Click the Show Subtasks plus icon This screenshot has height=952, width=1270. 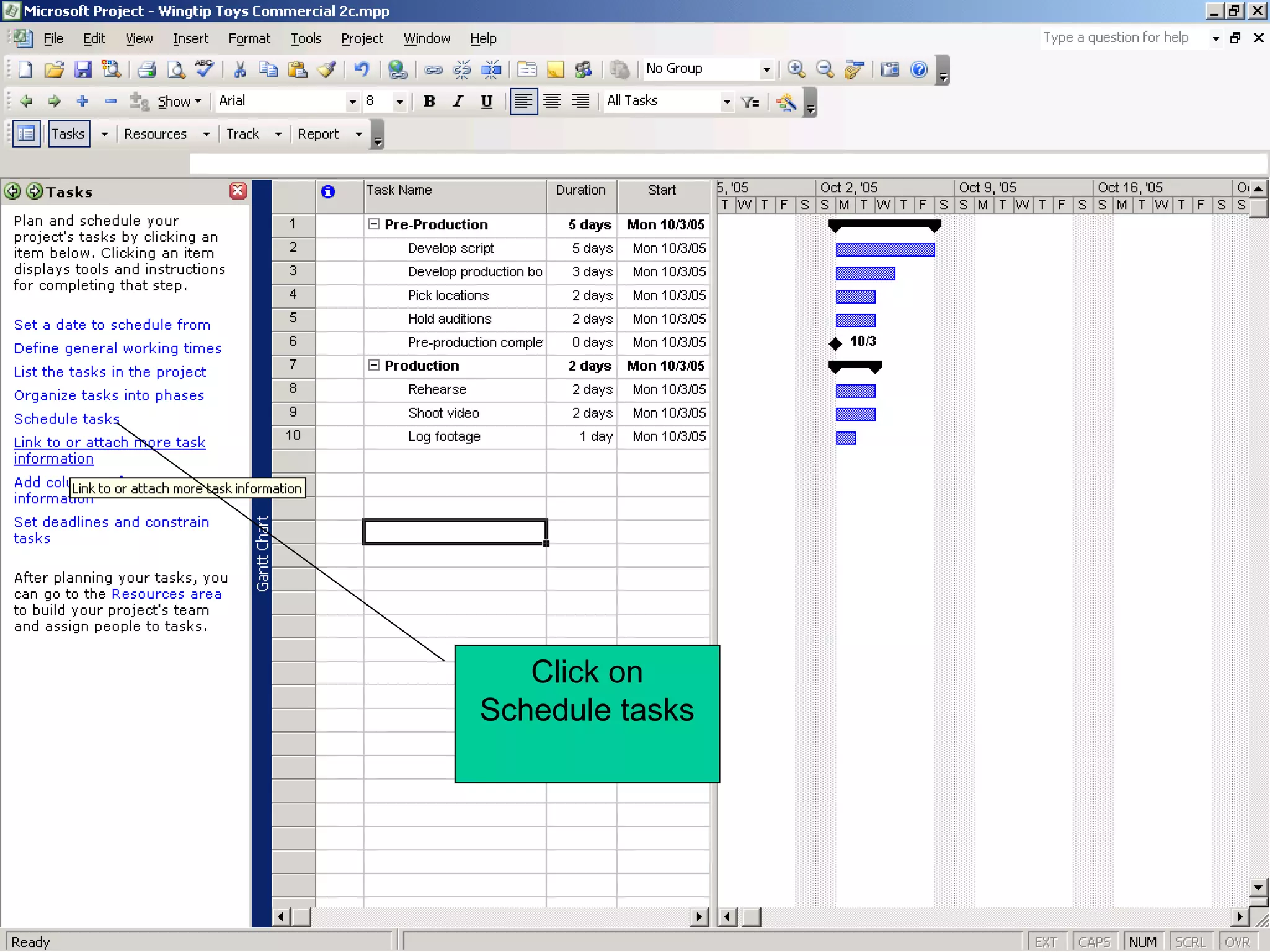(x=82, y=101)
